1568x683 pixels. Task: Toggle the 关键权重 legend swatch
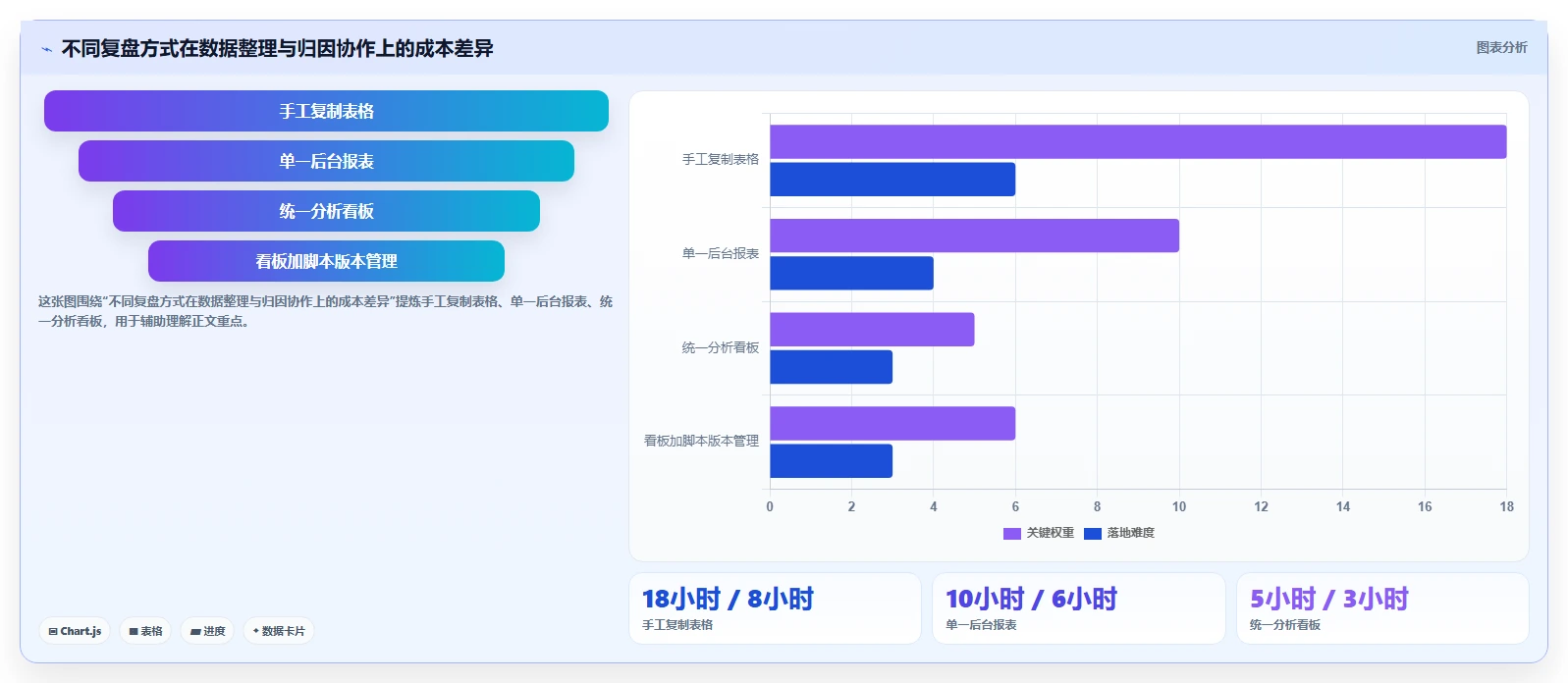click(1012, 533)
